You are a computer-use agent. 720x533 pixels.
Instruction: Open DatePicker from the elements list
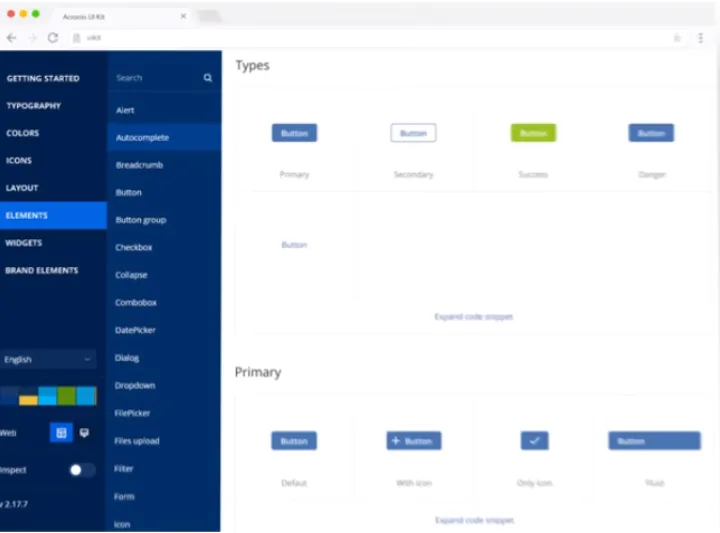pos(135,330)
